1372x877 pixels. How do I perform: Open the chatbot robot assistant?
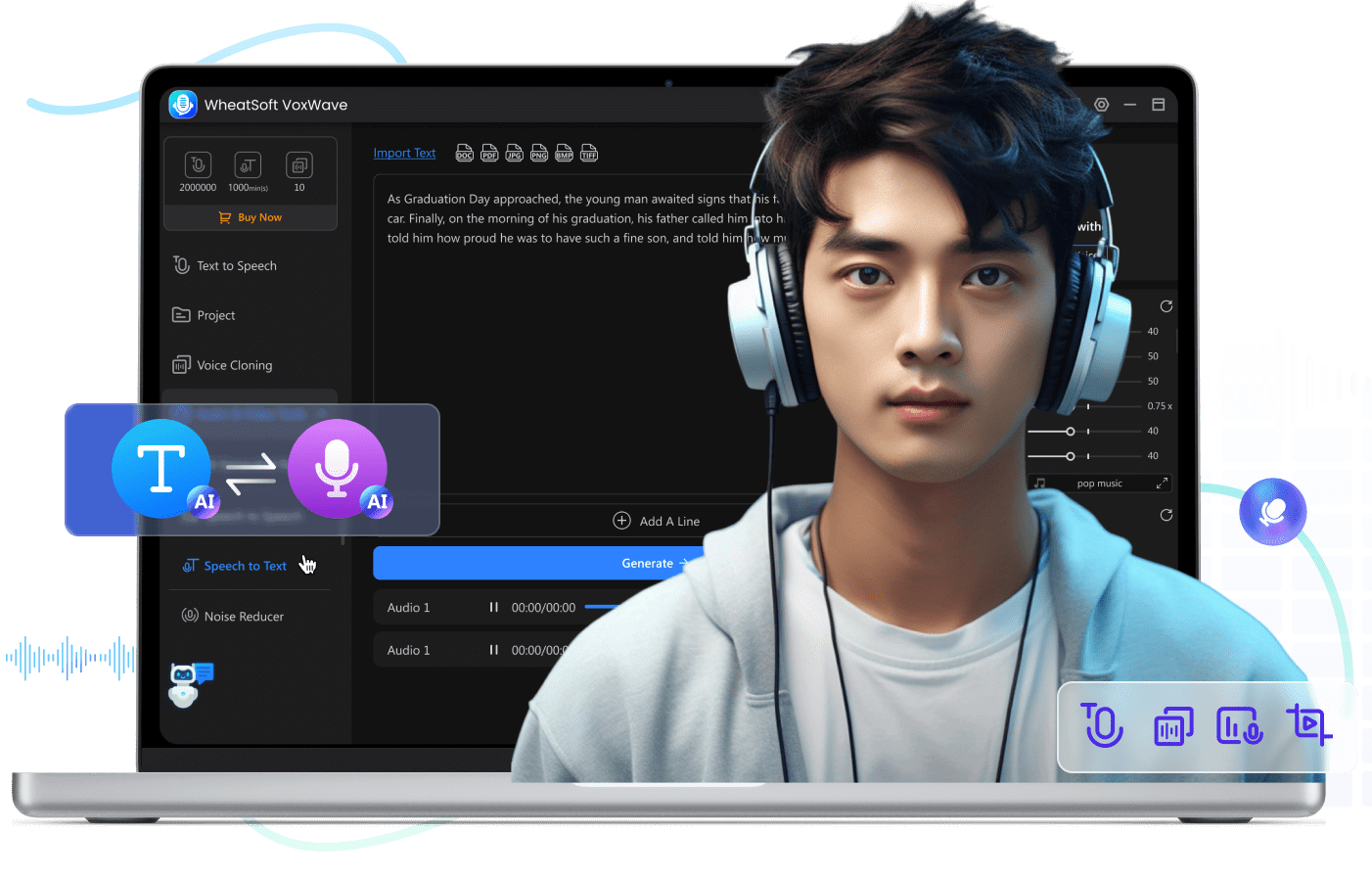point(190,684)
